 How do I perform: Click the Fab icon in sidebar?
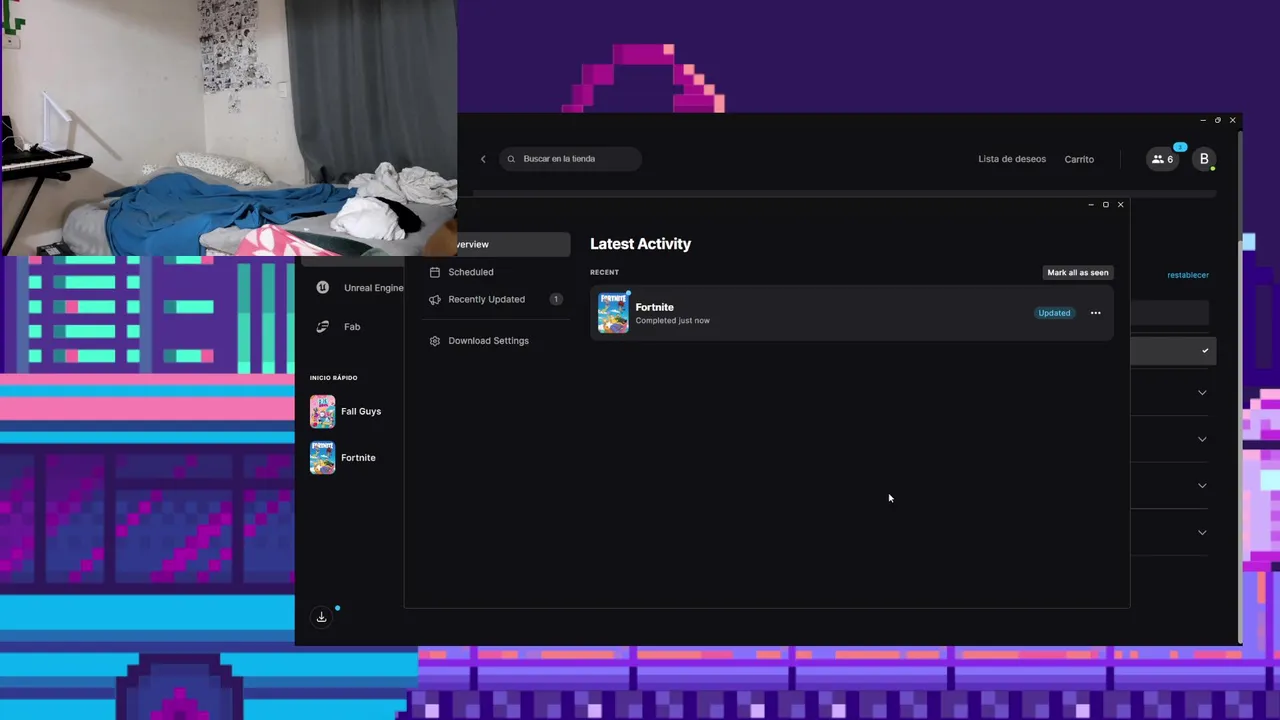point(323,327)
